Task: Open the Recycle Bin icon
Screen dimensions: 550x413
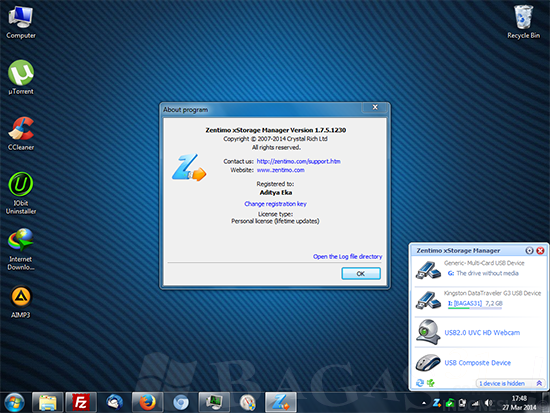Action: click(x=523, y=22)
